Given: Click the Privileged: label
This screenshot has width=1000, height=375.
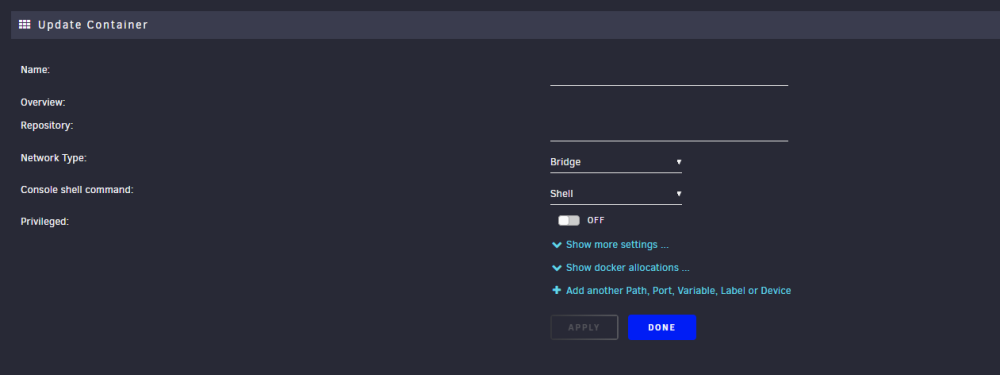Looking at the screenshot, I should point(45,222).
